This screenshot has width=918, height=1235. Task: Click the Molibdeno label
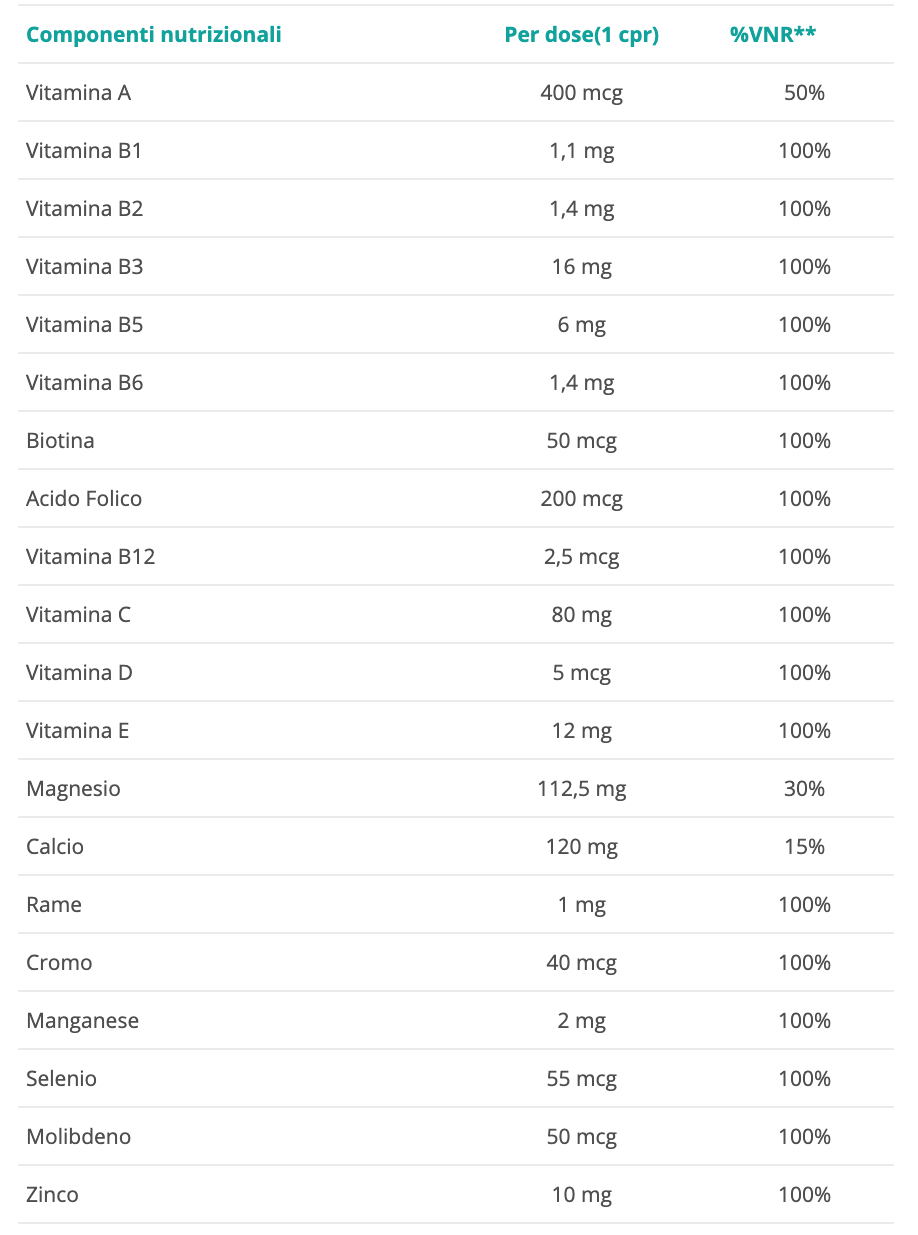pyautogui.click(x=79, y=1137)
